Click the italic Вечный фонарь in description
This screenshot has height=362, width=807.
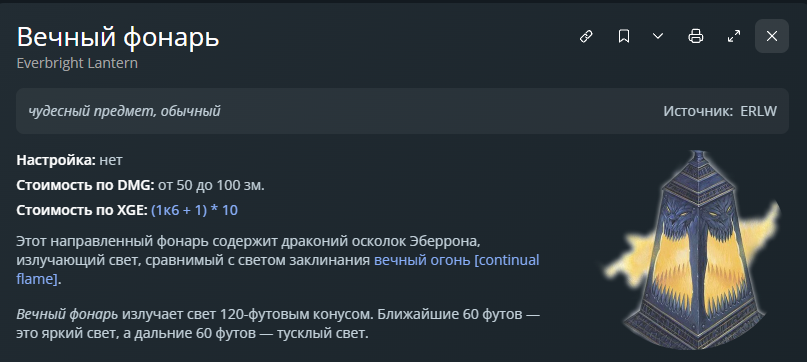click(67, 314)
